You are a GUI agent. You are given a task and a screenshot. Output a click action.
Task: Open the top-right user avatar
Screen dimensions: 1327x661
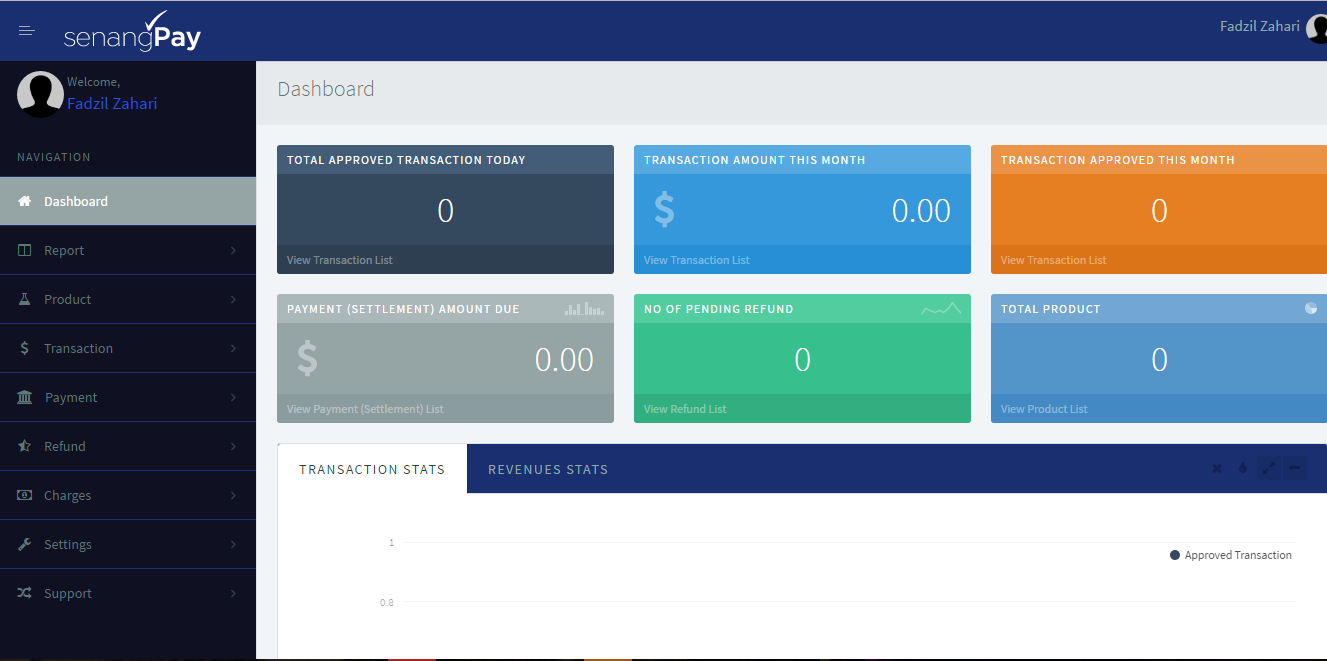tap(1317, 29)
